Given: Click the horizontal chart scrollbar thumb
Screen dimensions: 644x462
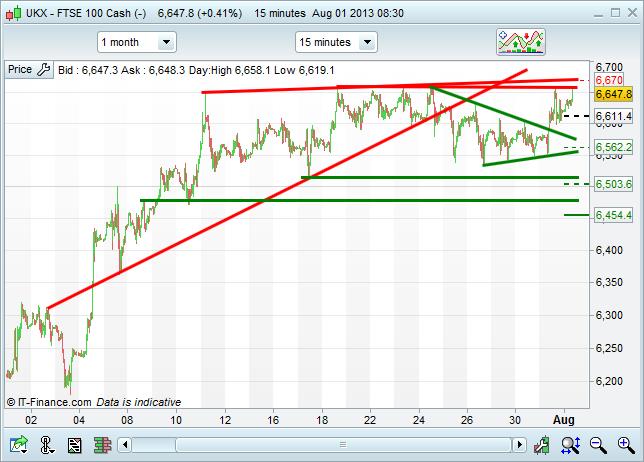Looking at the screenshot, I should [343, 445].
